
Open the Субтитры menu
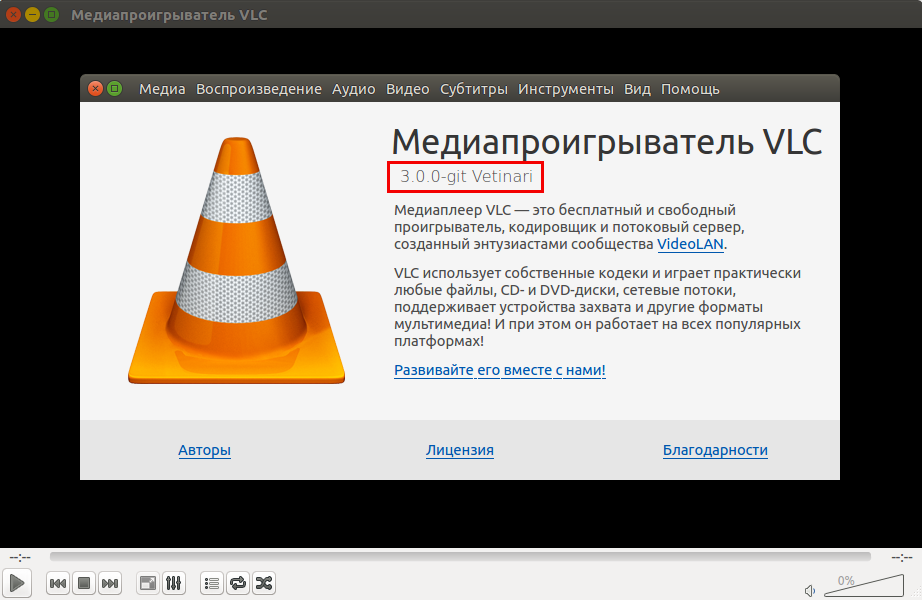click(474, 89)
